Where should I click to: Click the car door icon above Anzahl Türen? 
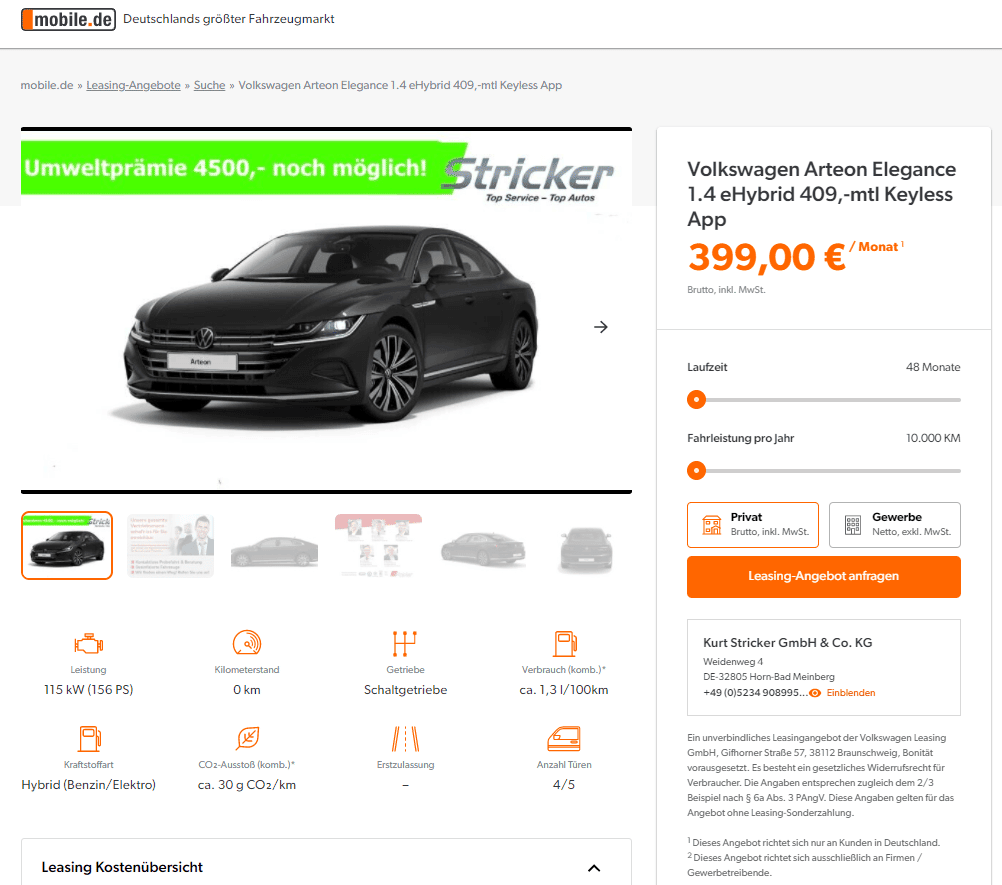point(564,739)
